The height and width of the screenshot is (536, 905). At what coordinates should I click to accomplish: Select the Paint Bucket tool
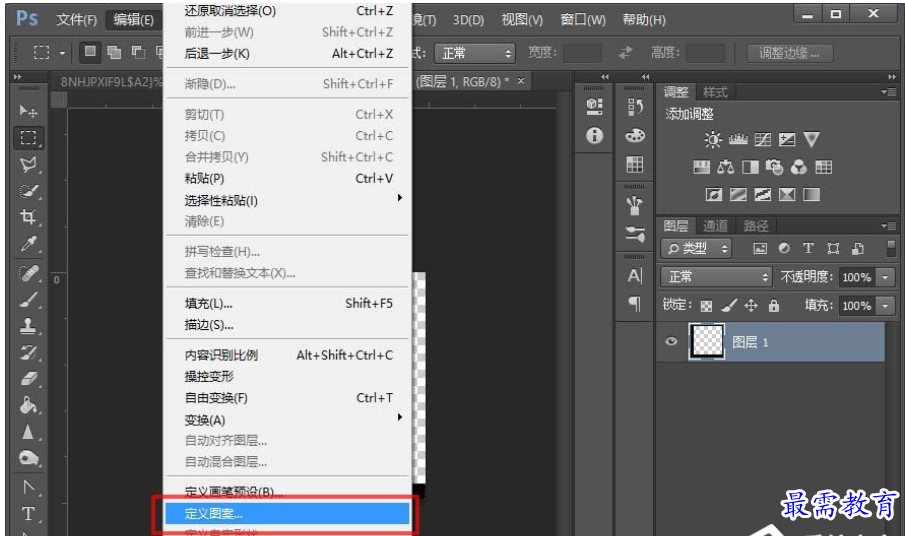(28, 406)
